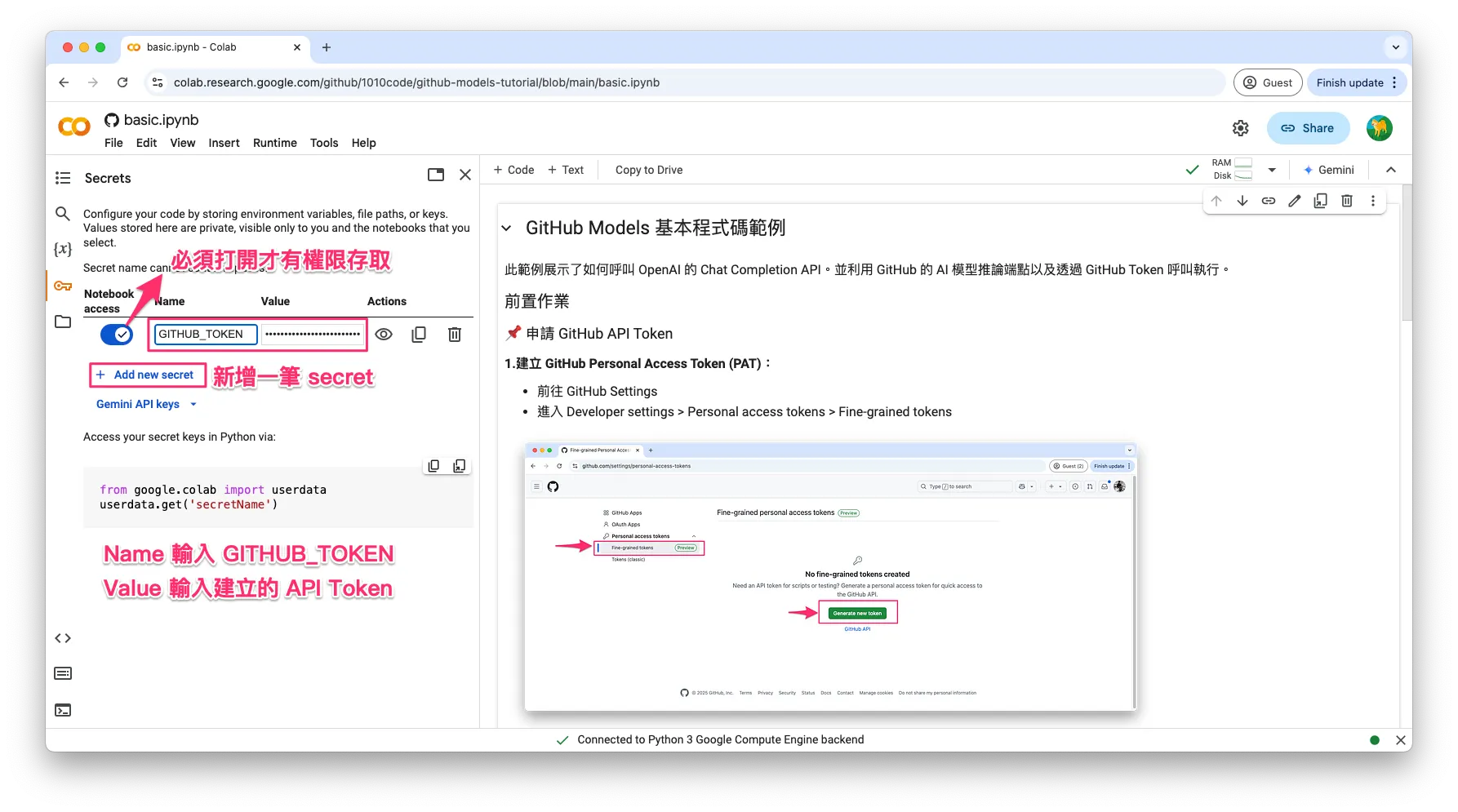Image resolution: width=1458 pixels, height=812 pixels.
Task: Edit the text cell with pencil icon
Action: pyautogui.click(x=1295, y=201)
